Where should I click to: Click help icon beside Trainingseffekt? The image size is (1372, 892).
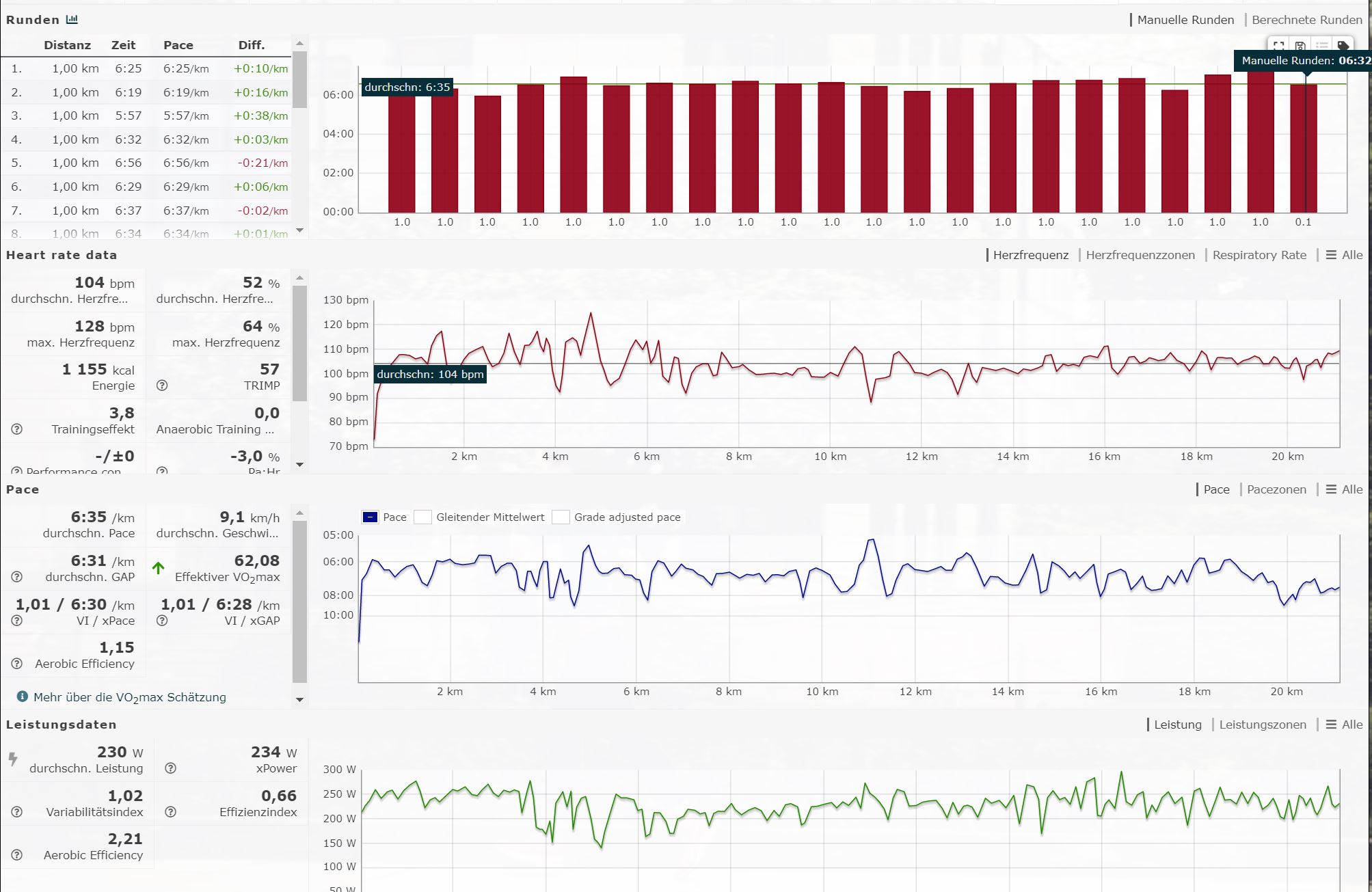pyautogui.click(x=17, y=429)
